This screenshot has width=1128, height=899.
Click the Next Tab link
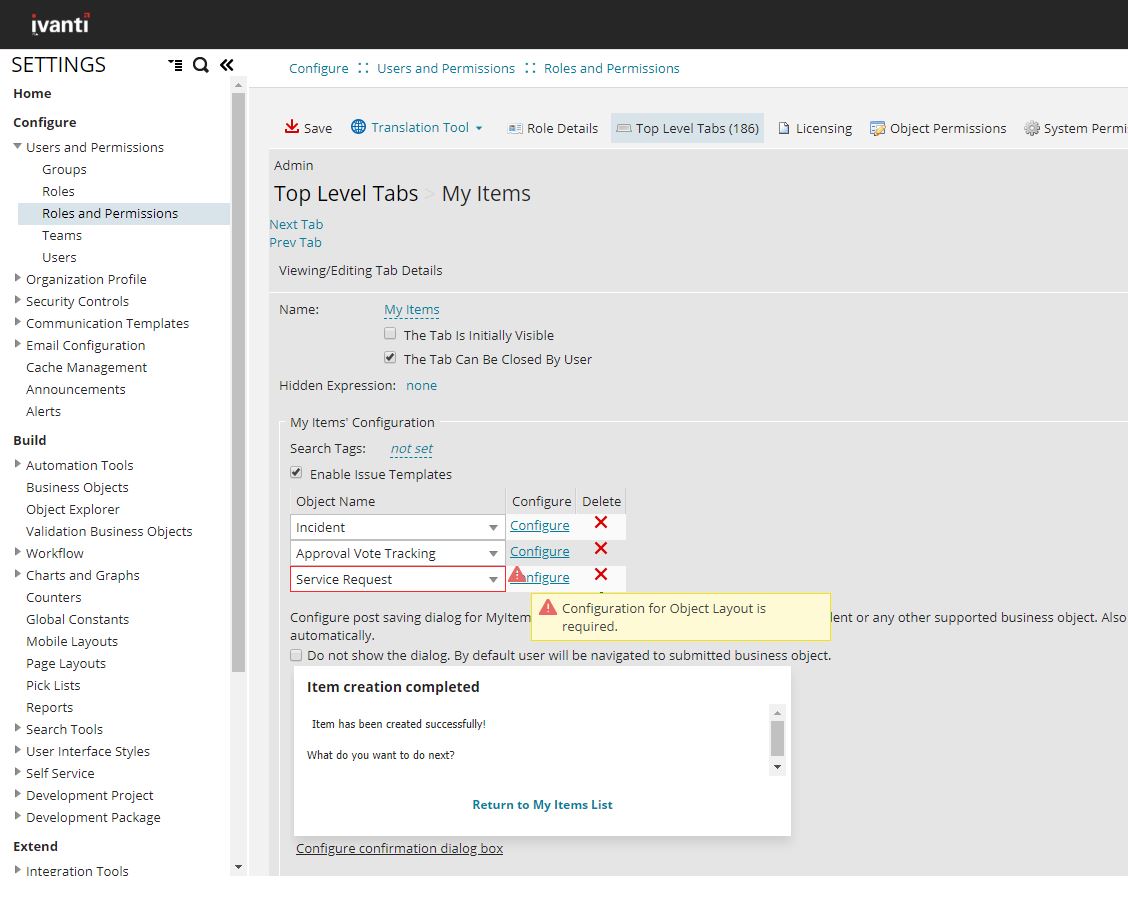[296, 224]
